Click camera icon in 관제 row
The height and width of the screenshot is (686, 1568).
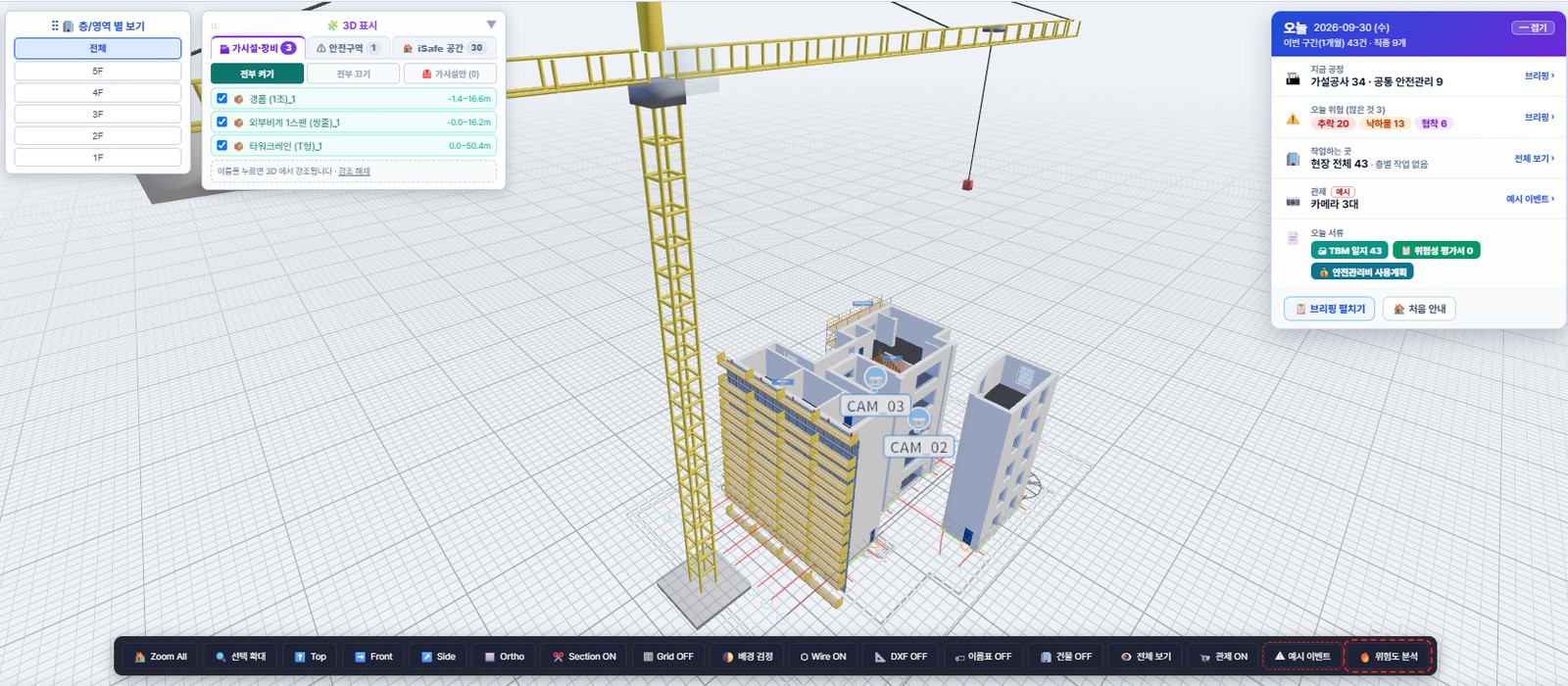pyautogui.click(x=1293, y=201)
